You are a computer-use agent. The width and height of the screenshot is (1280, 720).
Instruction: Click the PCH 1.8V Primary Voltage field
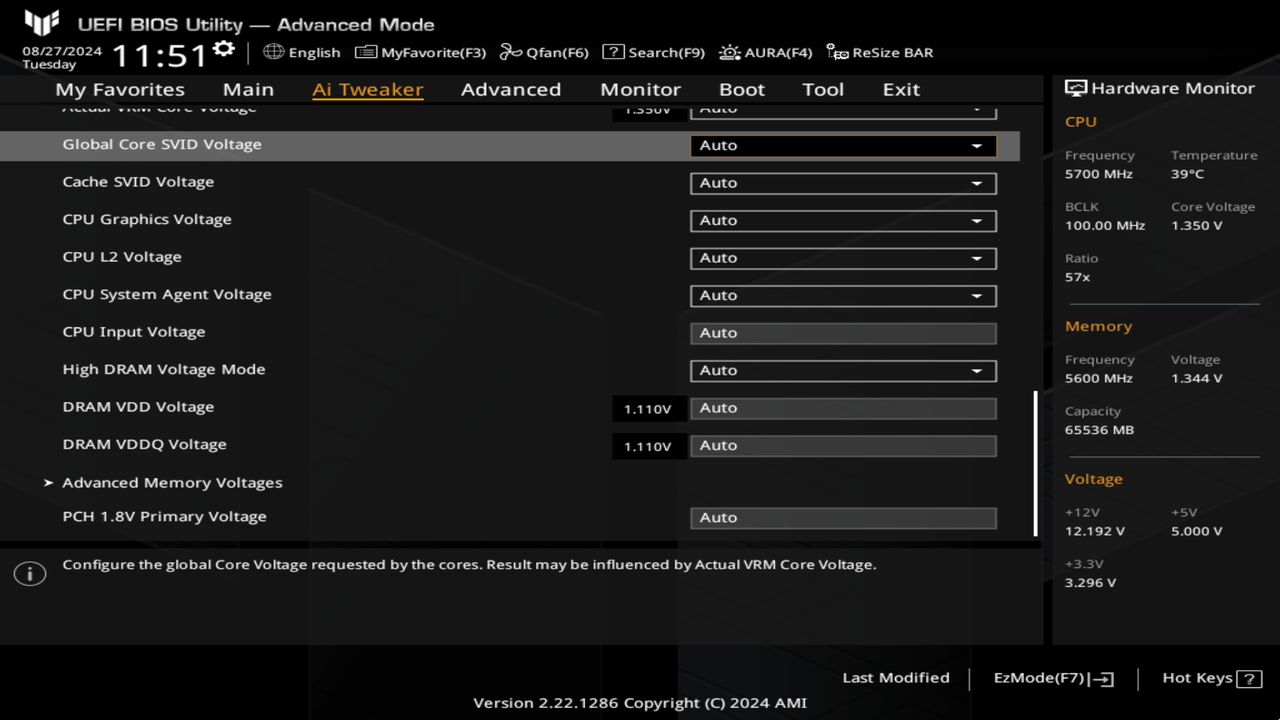click(x=843, y=517)
